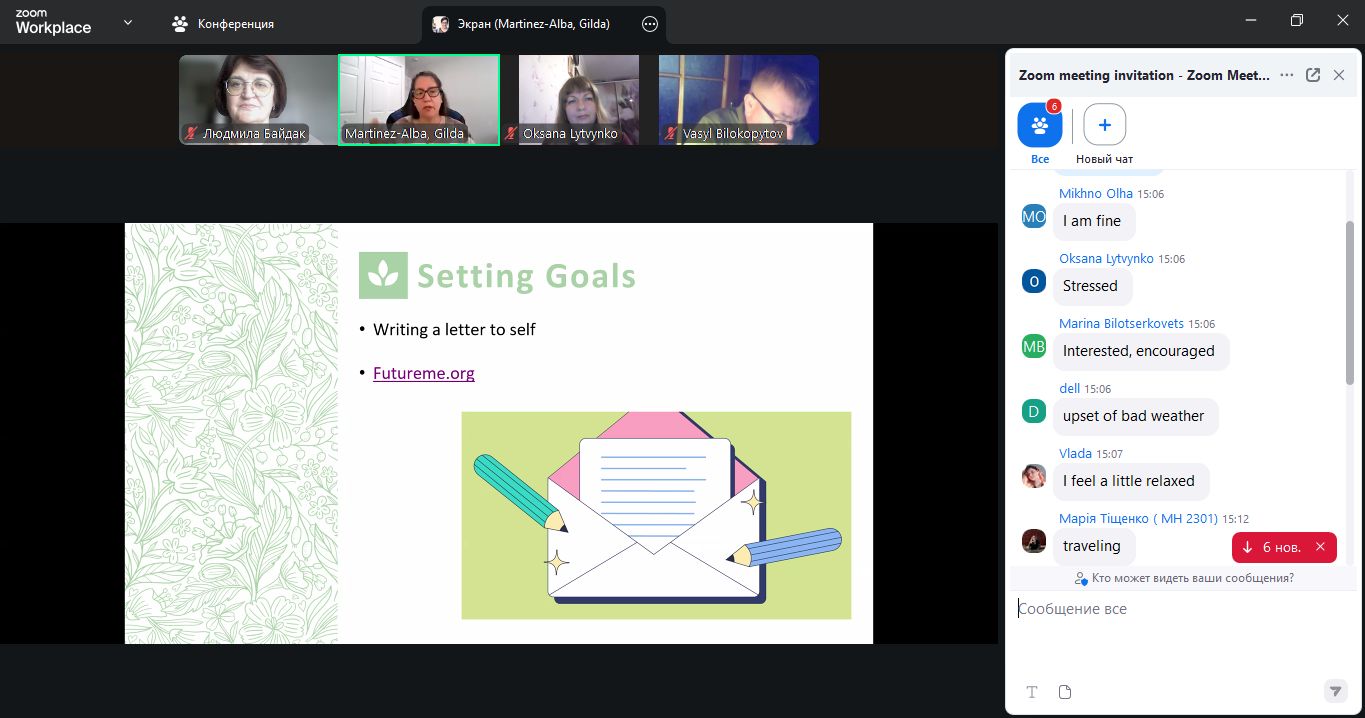Select Oksana Lytvynko's video thumbnail

click(x=578, y=99)
